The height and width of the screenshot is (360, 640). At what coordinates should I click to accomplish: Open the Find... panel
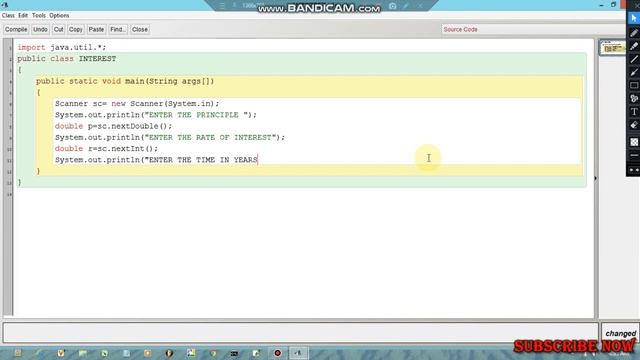[x=118, y=29]
